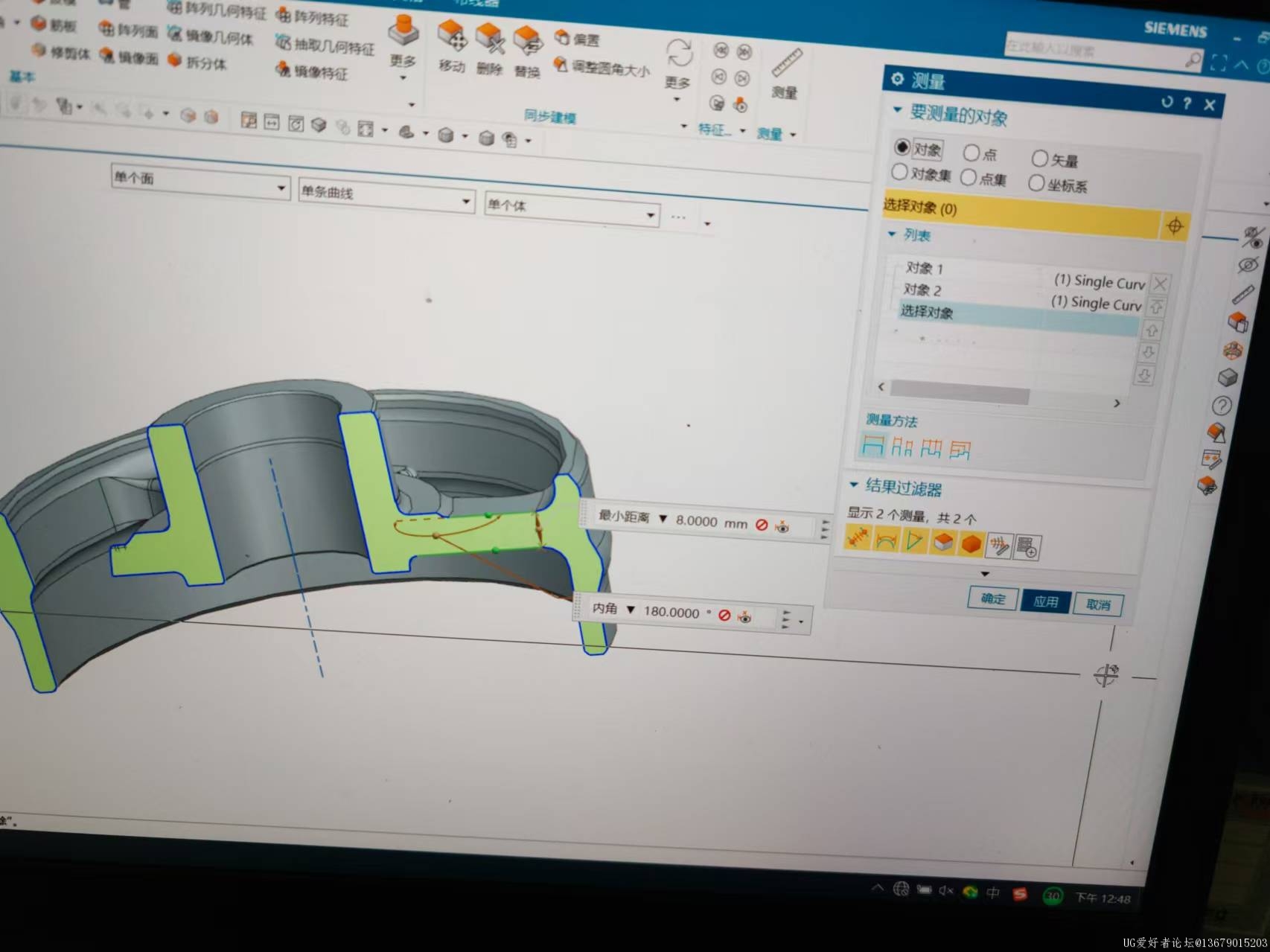Select the 点 radio button
The width and height of the screenshot is (1270, 952).
pos(971,153)
